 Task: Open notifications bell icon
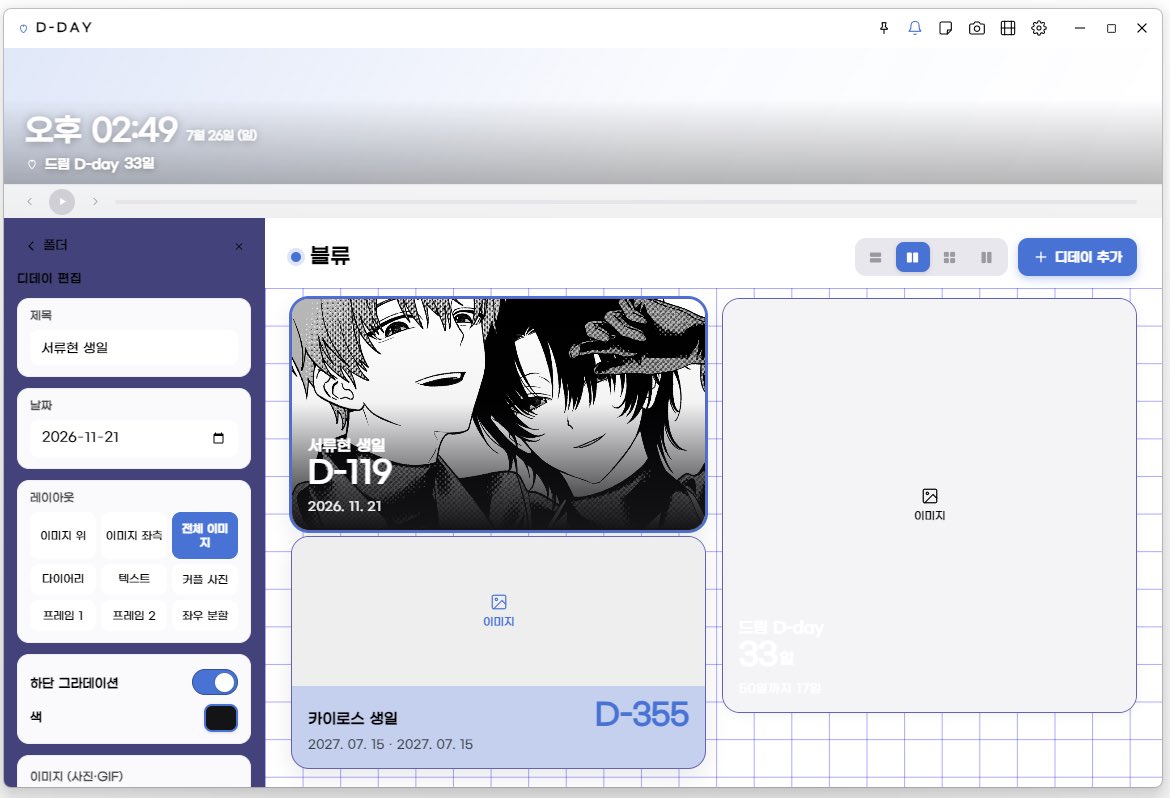point(915,28)
